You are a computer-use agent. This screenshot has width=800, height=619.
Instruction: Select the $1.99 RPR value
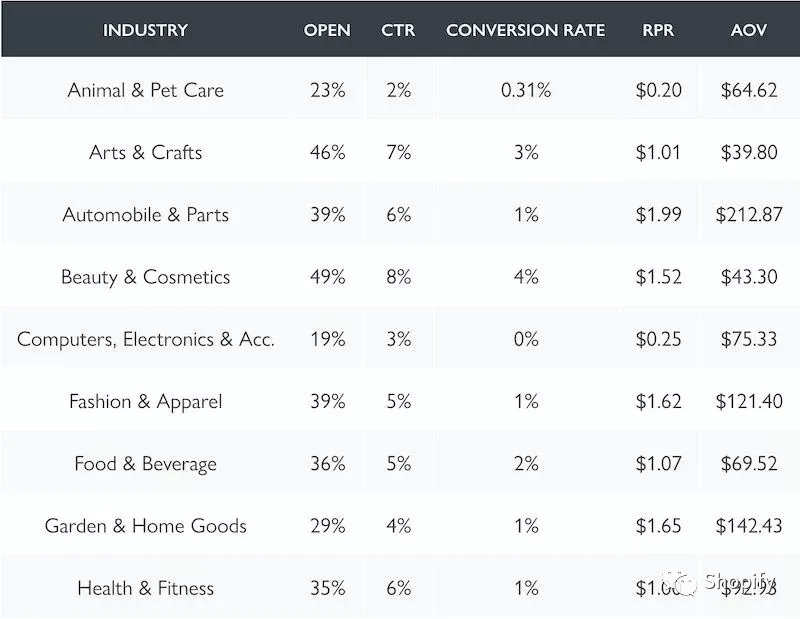(658, 215)
